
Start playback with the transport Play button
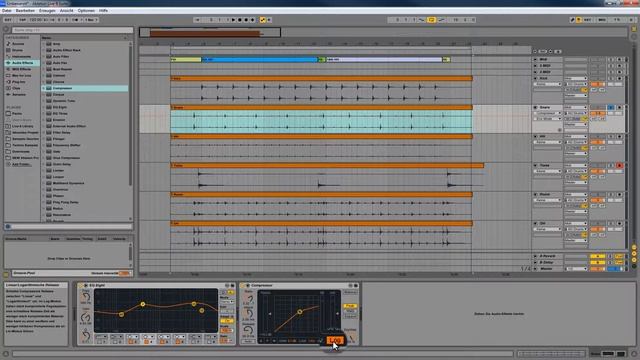pyautogui.click(x=233, y=20)
